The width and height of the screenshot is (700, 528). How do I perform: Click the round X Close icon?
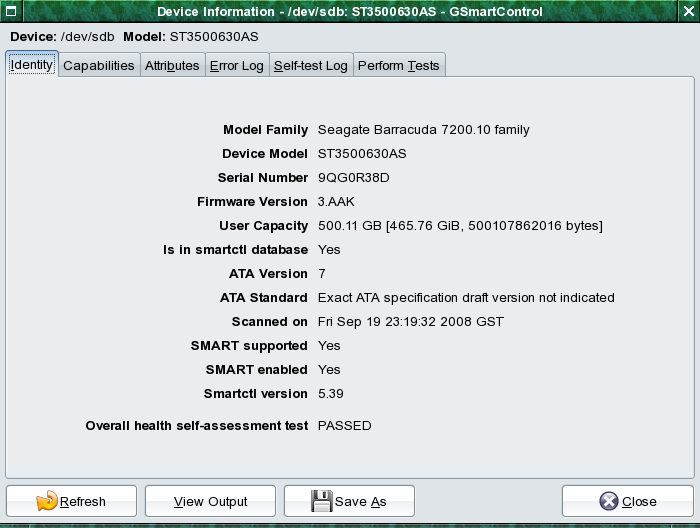609,501
